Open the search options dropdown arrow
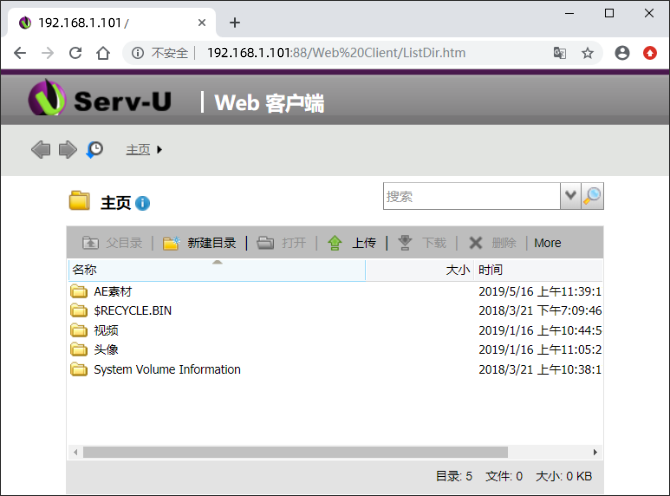This screenshot has width=670, height=496. 570,197
